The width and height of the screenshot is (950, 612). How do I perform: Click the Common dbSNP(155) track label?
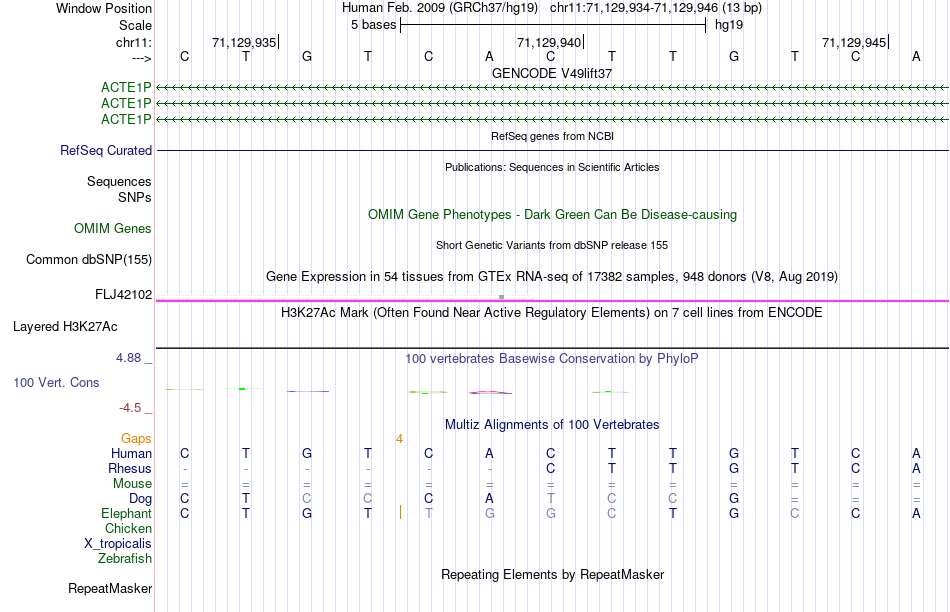pyautogui.click(x=88, y=259)
